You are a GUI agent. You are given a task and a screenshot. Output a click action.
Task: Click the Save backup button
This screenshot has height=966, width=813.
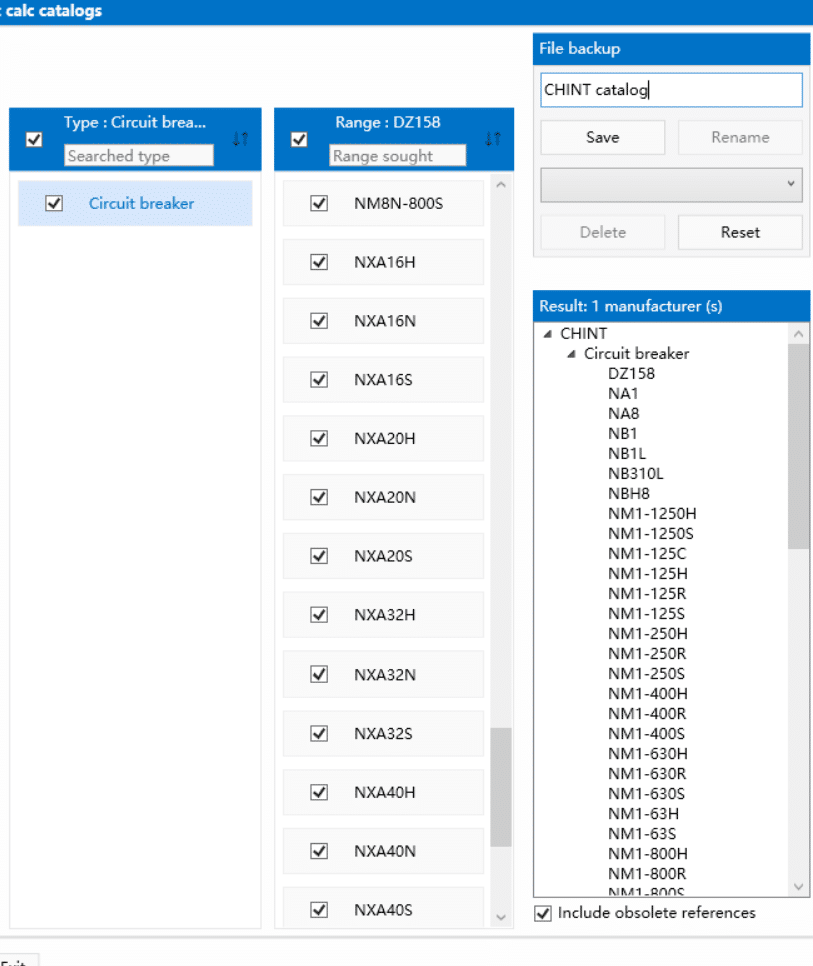(x=602, y=137)
